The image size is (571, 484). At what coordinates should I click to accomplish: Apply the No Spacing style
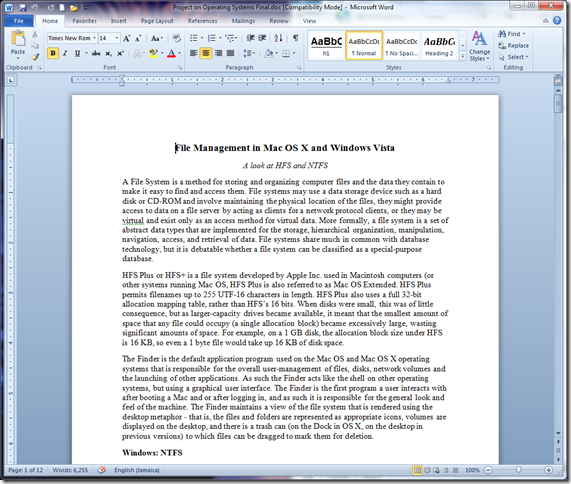pyautogui.click(x=402, y=46)
